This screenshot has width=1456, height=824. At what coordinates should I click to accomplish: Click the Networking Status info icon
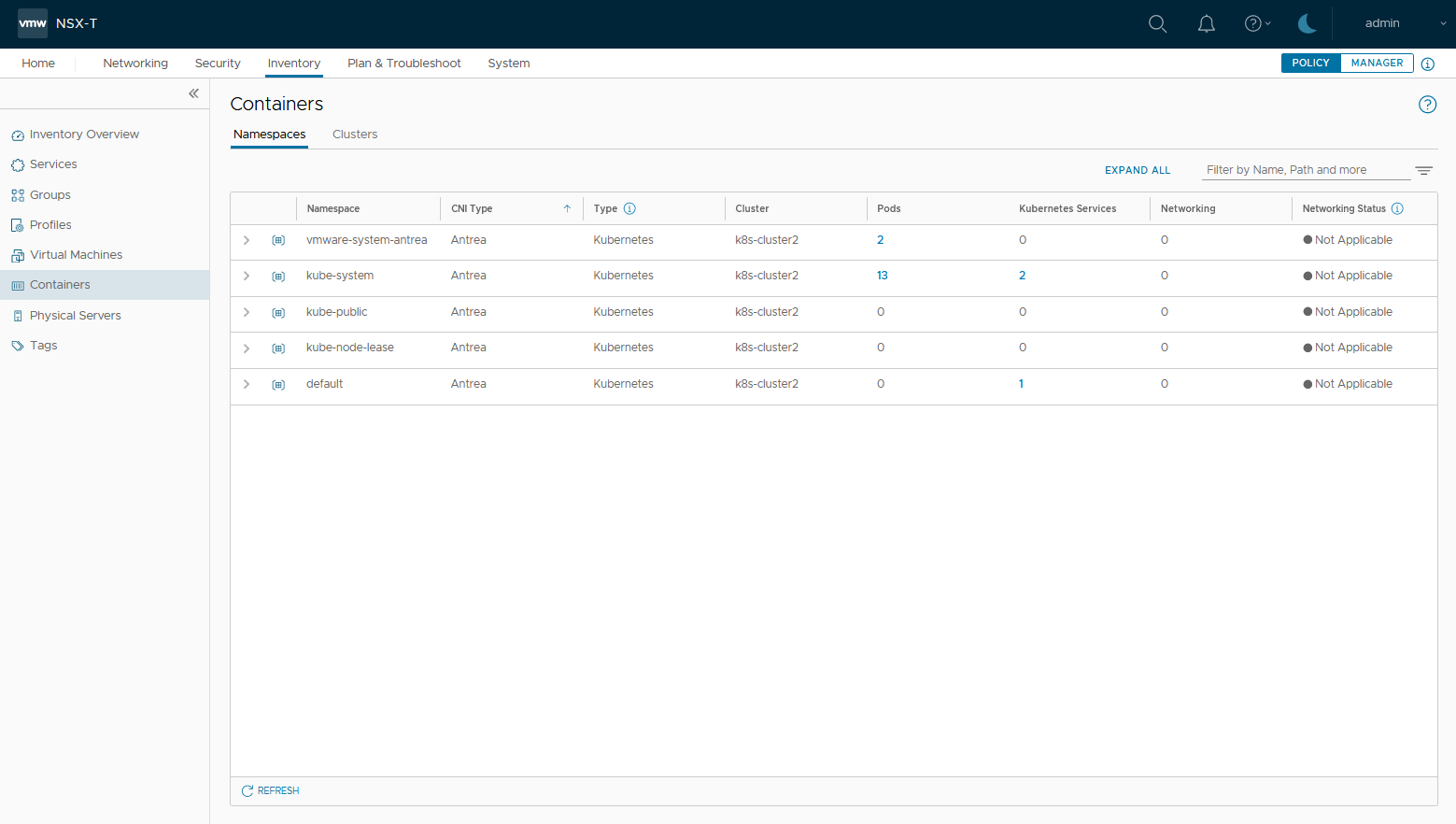[1397, 208]
